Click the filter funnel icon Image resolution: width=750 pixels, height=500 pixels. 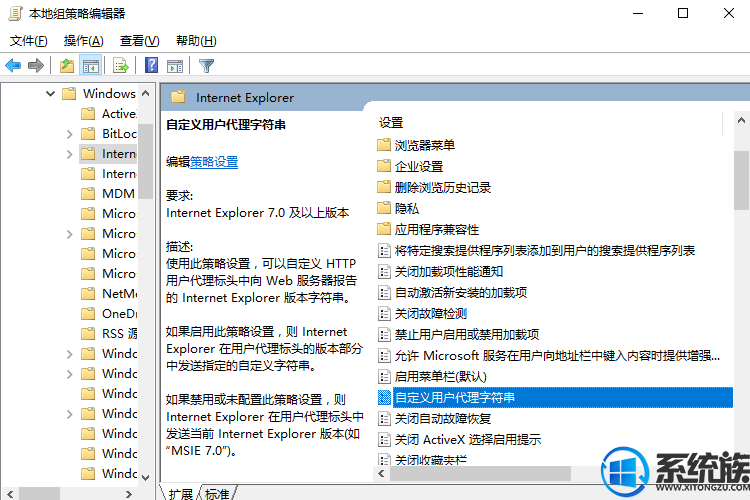coord(206,66)
